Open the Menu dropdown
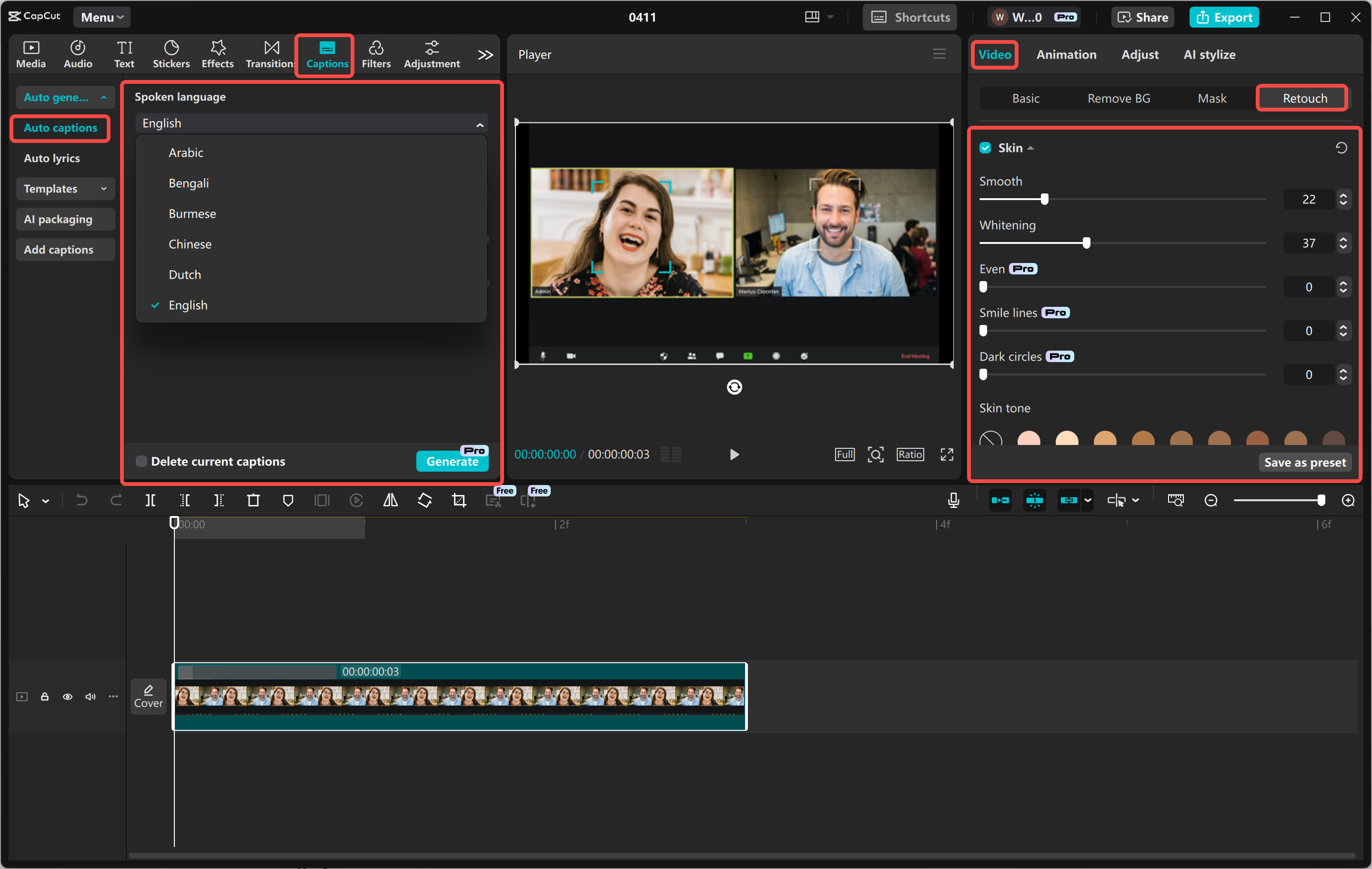The image size is (1372, 869). 102,17
